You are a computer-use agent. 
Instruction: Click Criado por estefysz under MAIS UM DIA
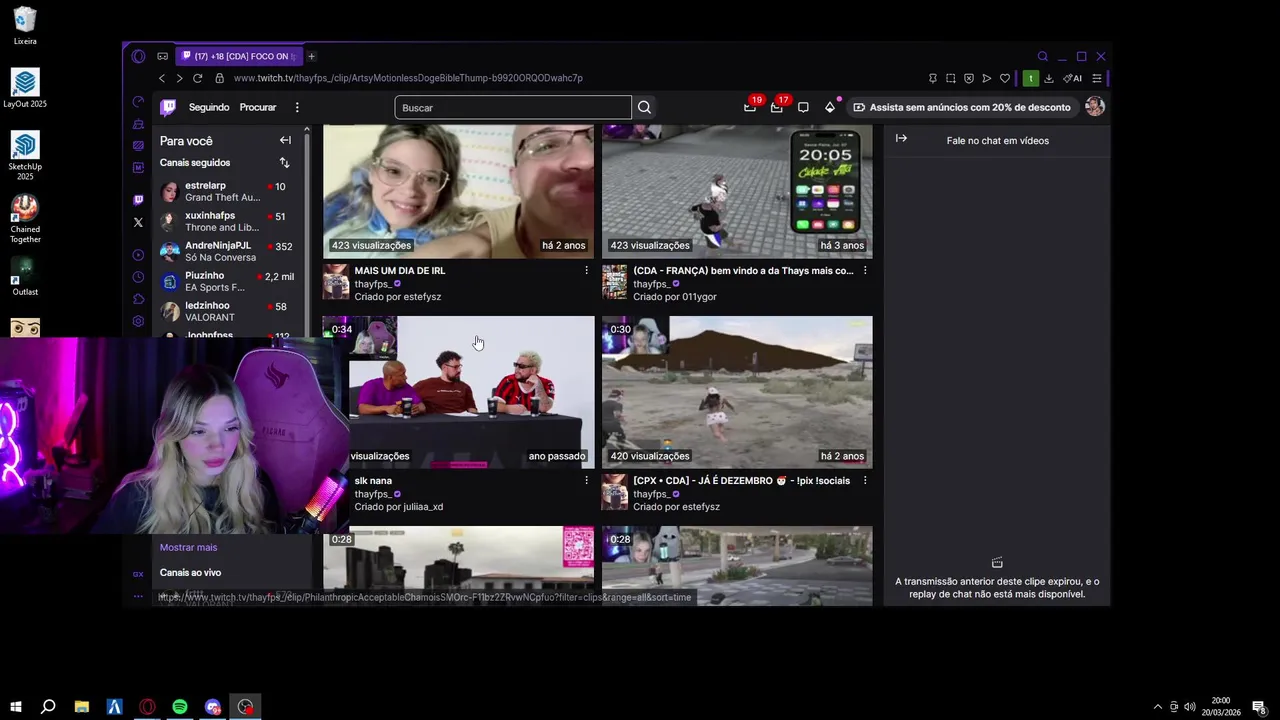398,297
